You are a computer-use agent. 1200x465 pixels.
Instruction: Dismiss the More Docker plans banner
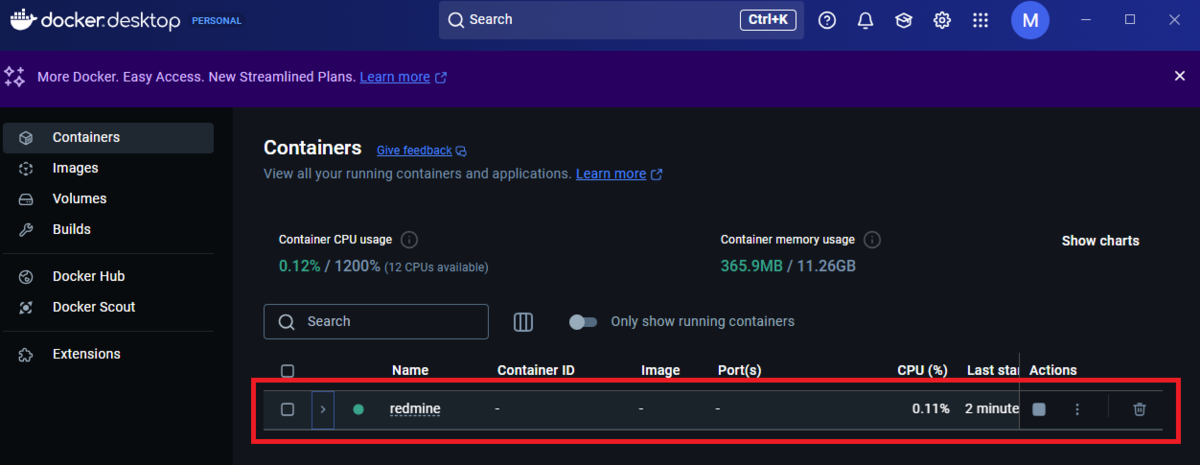coord(1179,76)
